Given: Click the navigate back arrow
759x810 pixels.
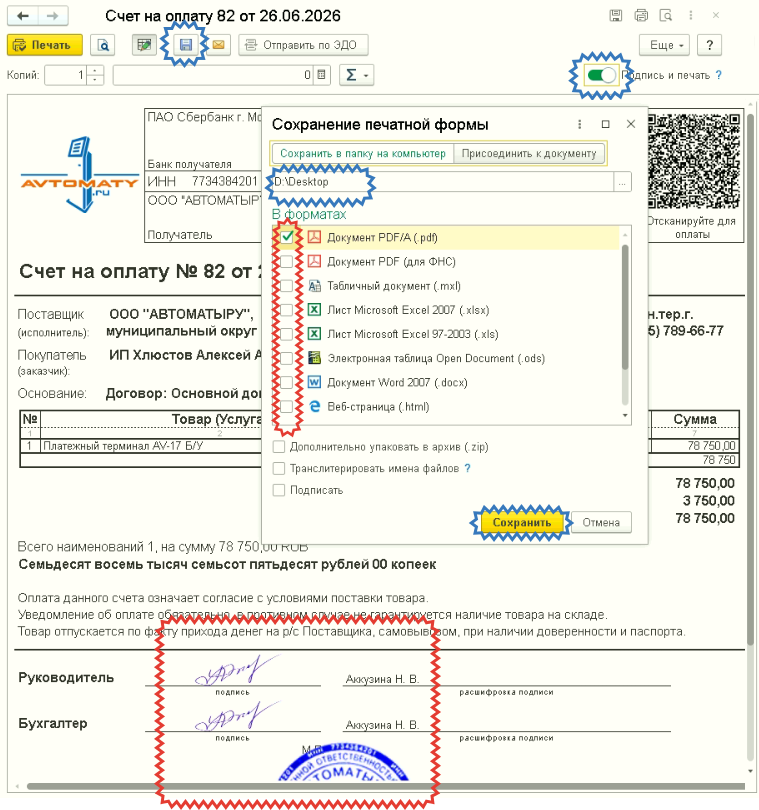Looking at the screenshot, I should (23, 16).
